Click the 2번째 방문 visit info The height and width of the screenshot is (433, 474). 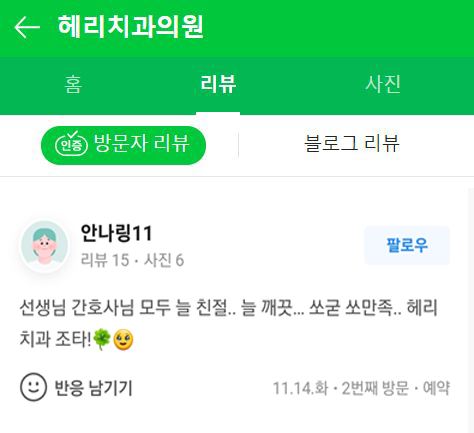pyautogui.click(x=375, y=388)
